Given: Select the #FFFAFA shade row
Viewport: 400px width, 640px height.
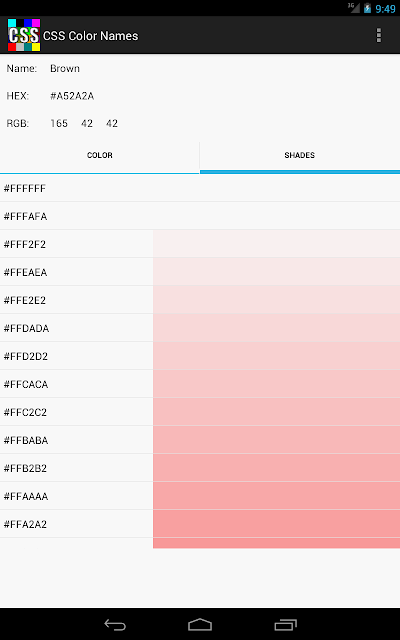Looking at the screenshot, I should [200, 216].
